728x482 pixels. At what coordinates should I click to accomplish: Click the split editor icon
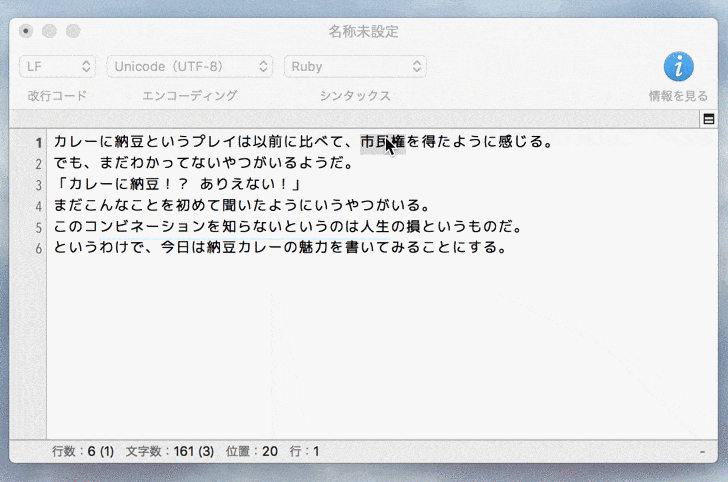click(708, 119)
